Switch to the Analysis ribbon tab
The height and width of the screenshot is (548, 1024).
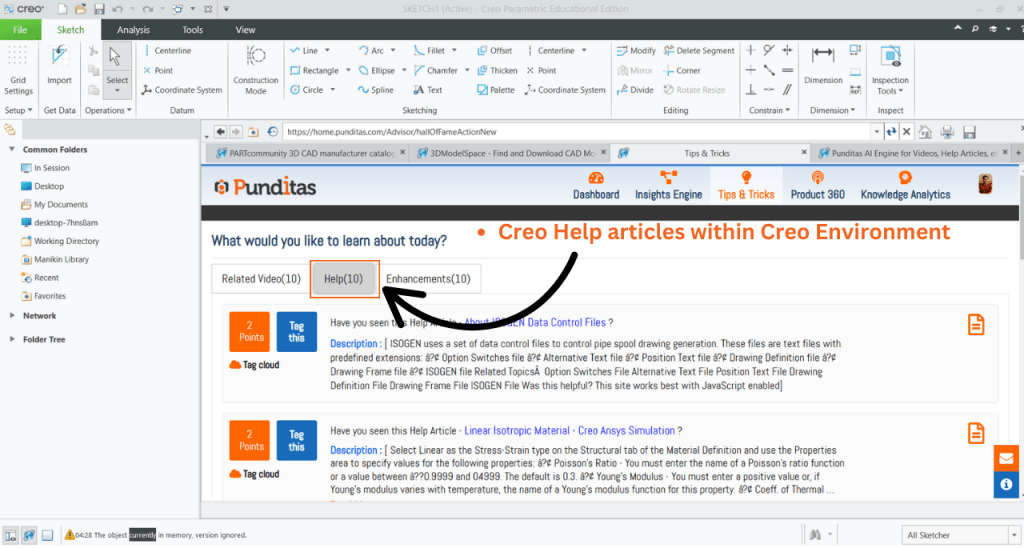(133, 30)
